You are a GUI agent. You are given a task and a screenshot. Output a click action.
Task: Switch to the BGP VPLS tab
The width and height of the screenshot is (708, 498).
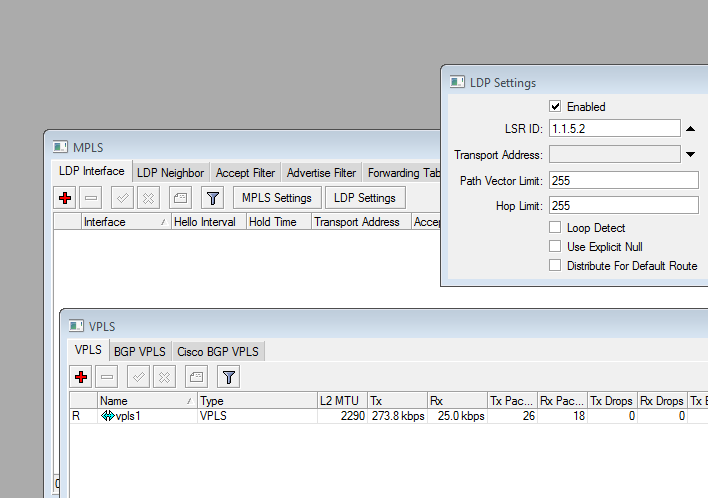click(140, 351)
